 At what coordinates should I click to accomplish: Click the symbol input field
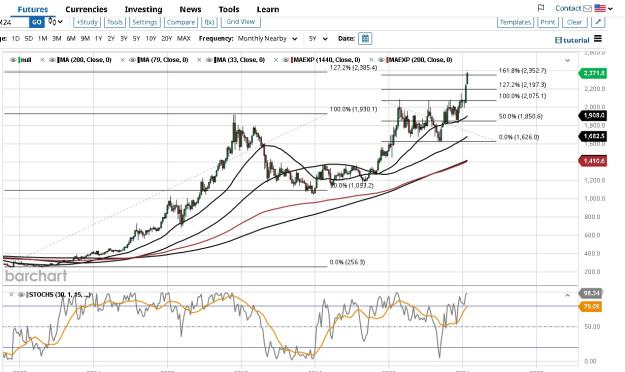(14, 22)
